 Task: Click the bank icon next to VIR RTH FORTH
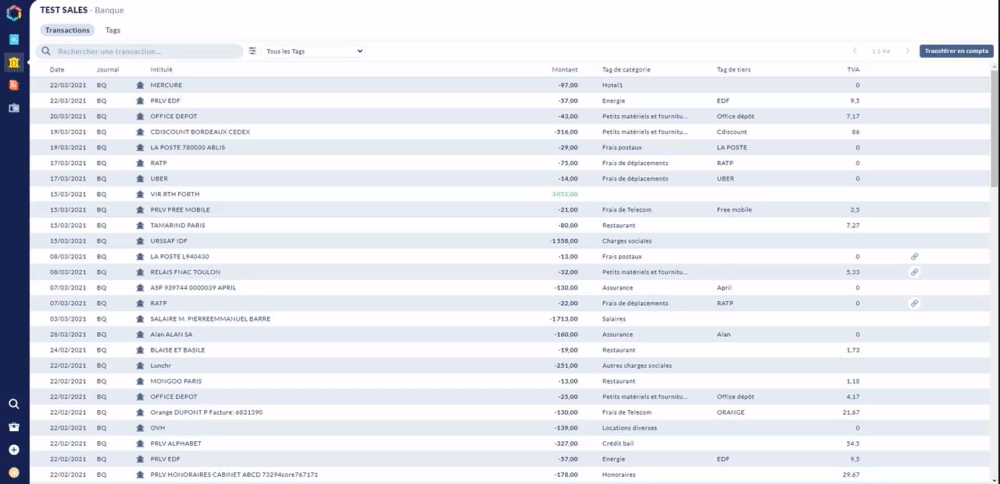point(140,194)
